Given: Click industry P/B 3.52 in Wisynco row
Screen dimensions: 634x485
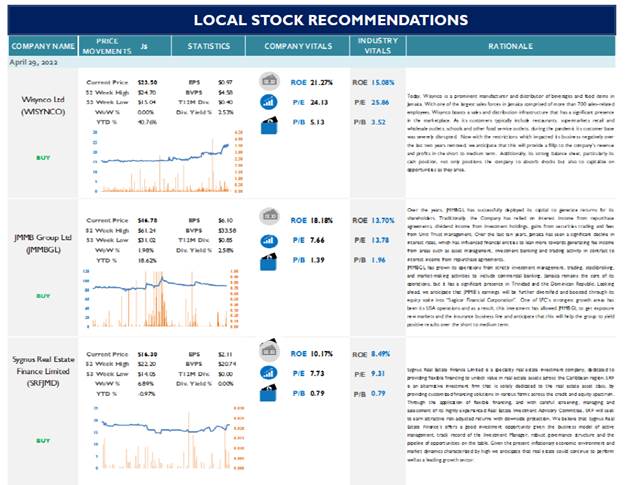Looking at the screenshot, I should 378,122.
